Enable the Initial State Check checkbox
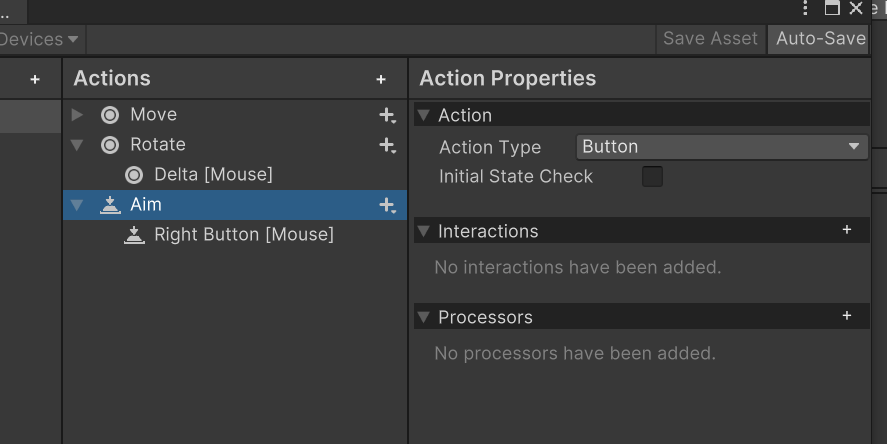This screenshot has height=444, width=887. click(652, 177)
